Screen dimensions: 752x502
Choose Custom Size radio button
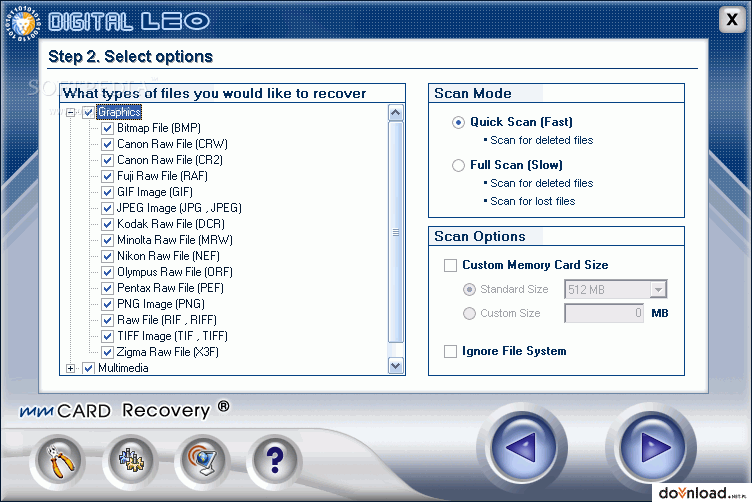(469, 314)
